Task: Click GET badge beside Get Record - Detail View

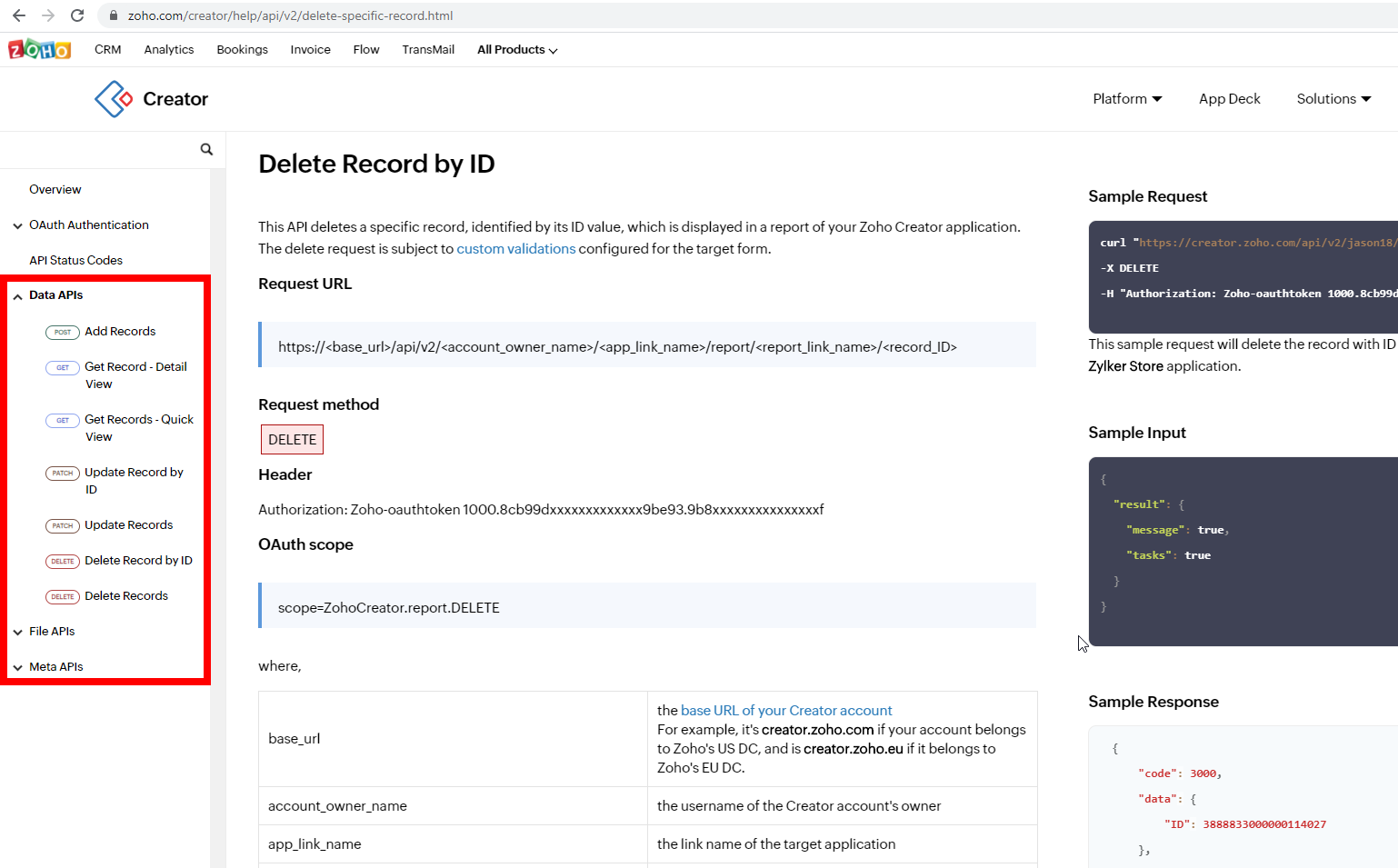Action: pyautogui.click(x=62, y=368)
